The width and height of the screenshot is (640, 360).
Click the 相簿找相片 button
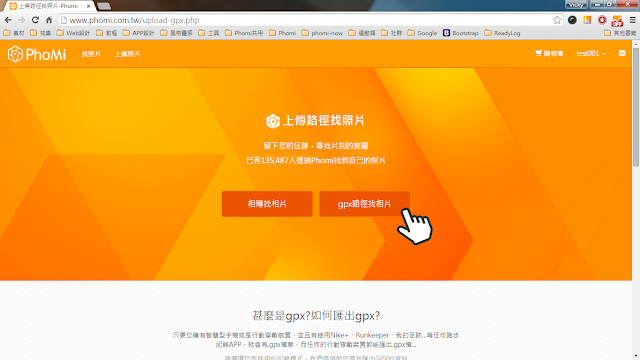coord(267,204)
